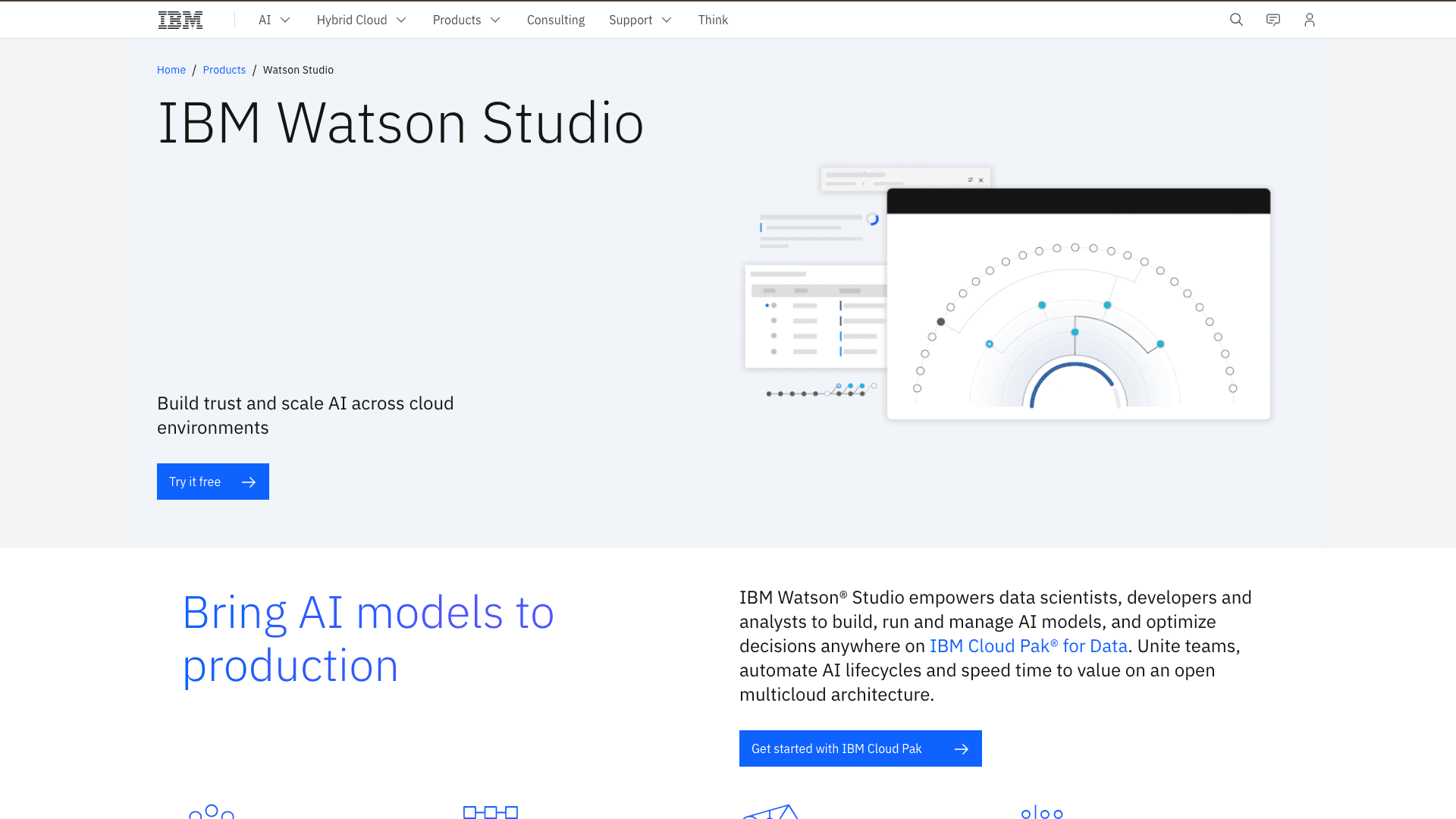Open the Think menu item
Image resolution: width=1456 pixels, height=819 pixels.
[x=713, y=20]
